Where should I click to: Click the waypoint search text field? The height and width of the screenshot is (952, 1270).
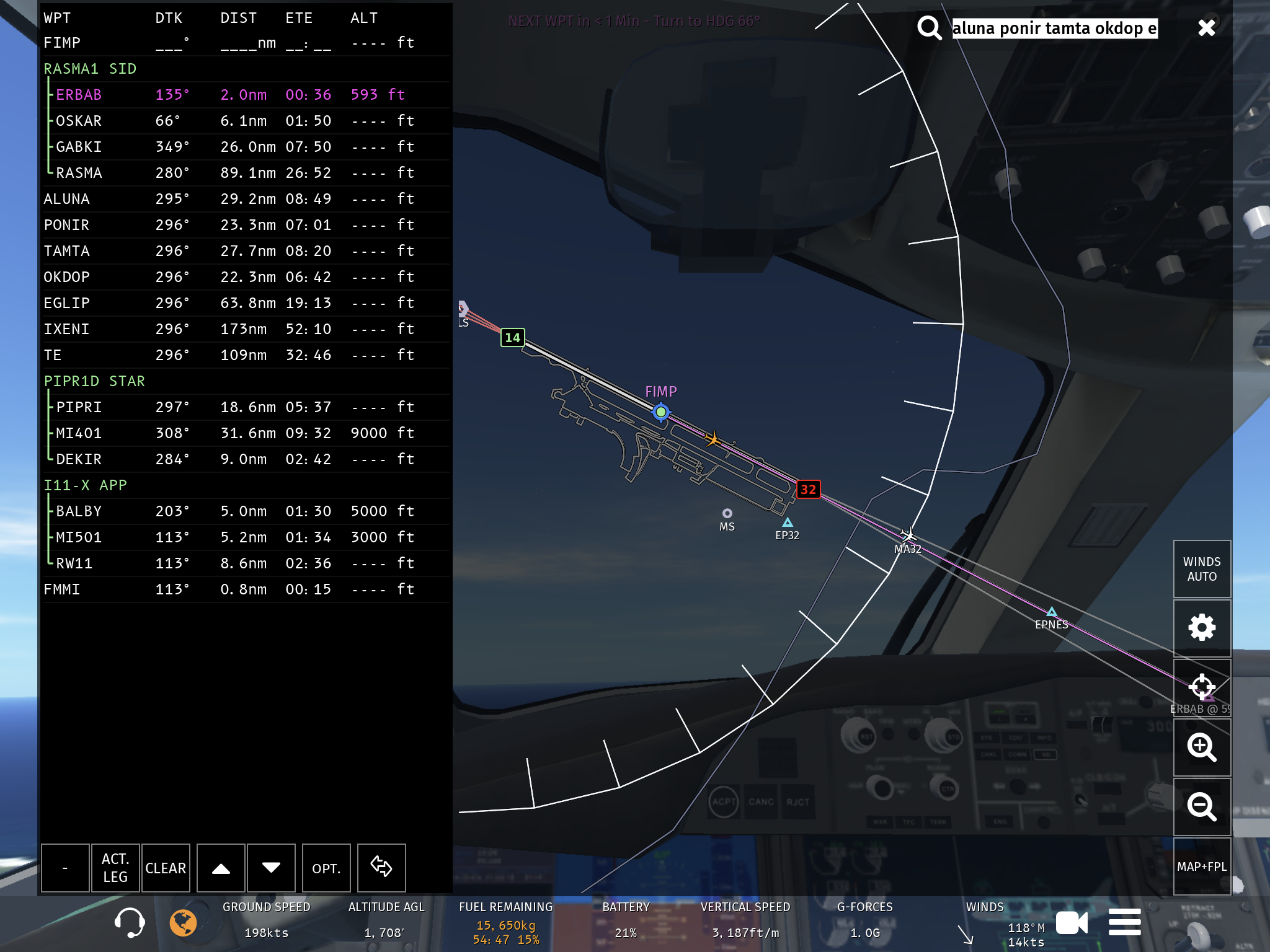tap(1054, 29)
